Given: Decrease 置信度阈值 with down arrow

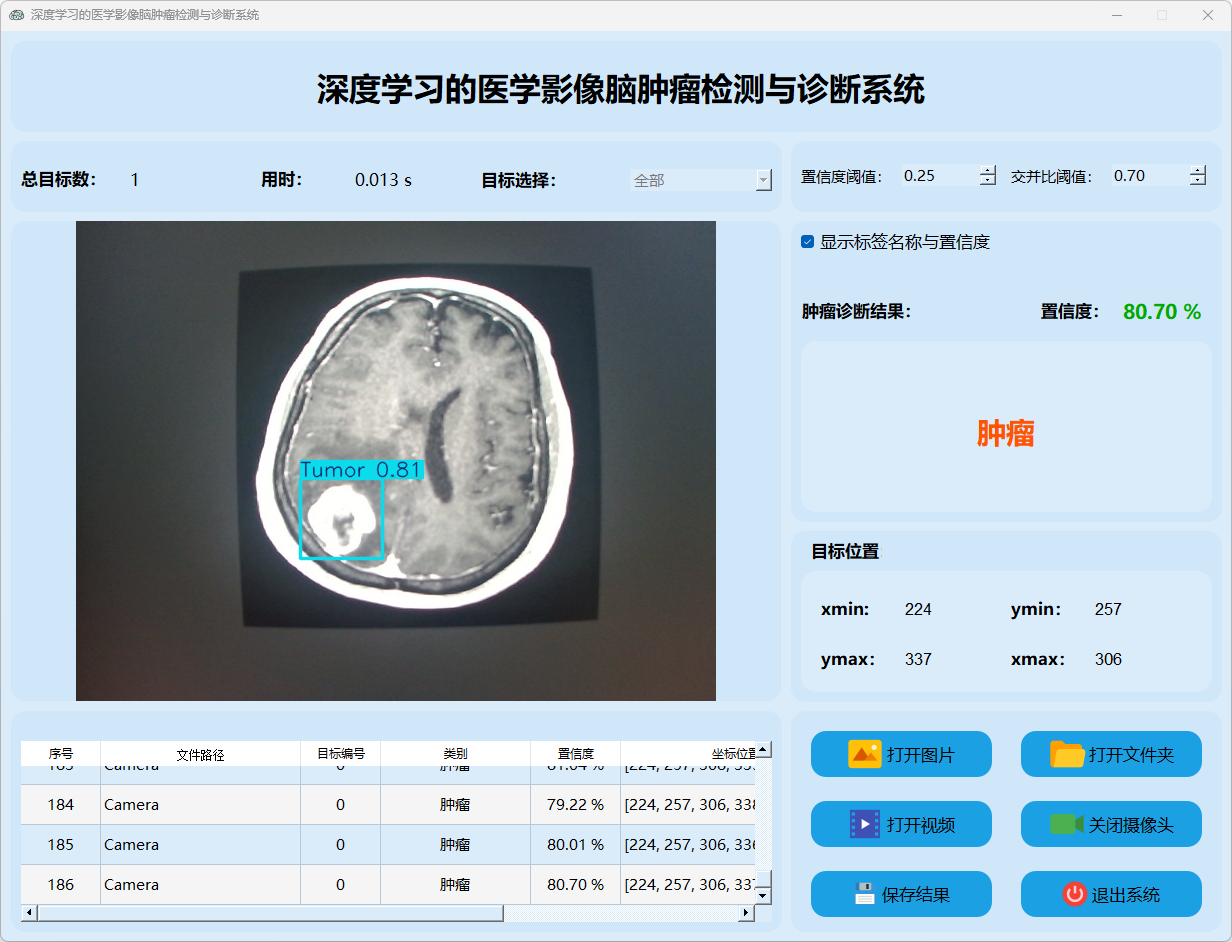Looking at the screenshot, I should (x=988, y=180).
